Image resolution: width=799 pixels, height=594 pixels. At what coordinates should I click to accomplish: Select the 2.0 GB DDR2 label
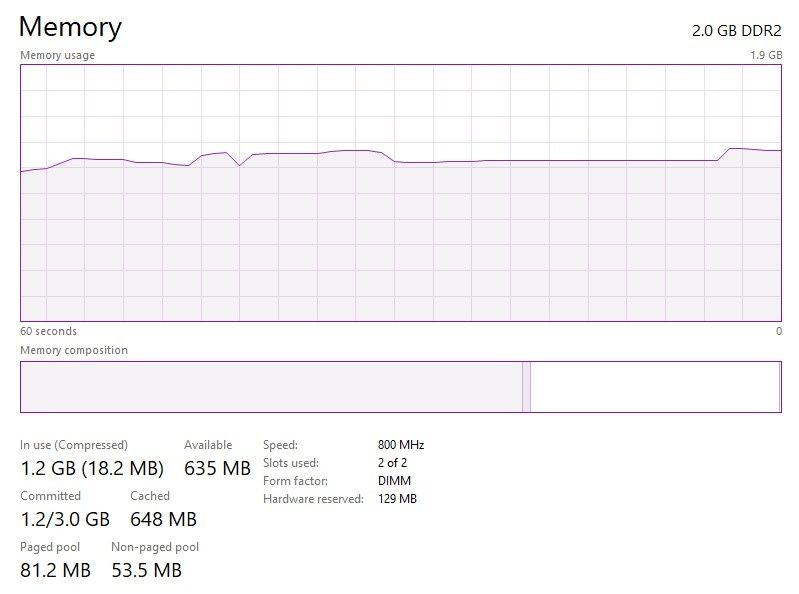tap(737, 31)
